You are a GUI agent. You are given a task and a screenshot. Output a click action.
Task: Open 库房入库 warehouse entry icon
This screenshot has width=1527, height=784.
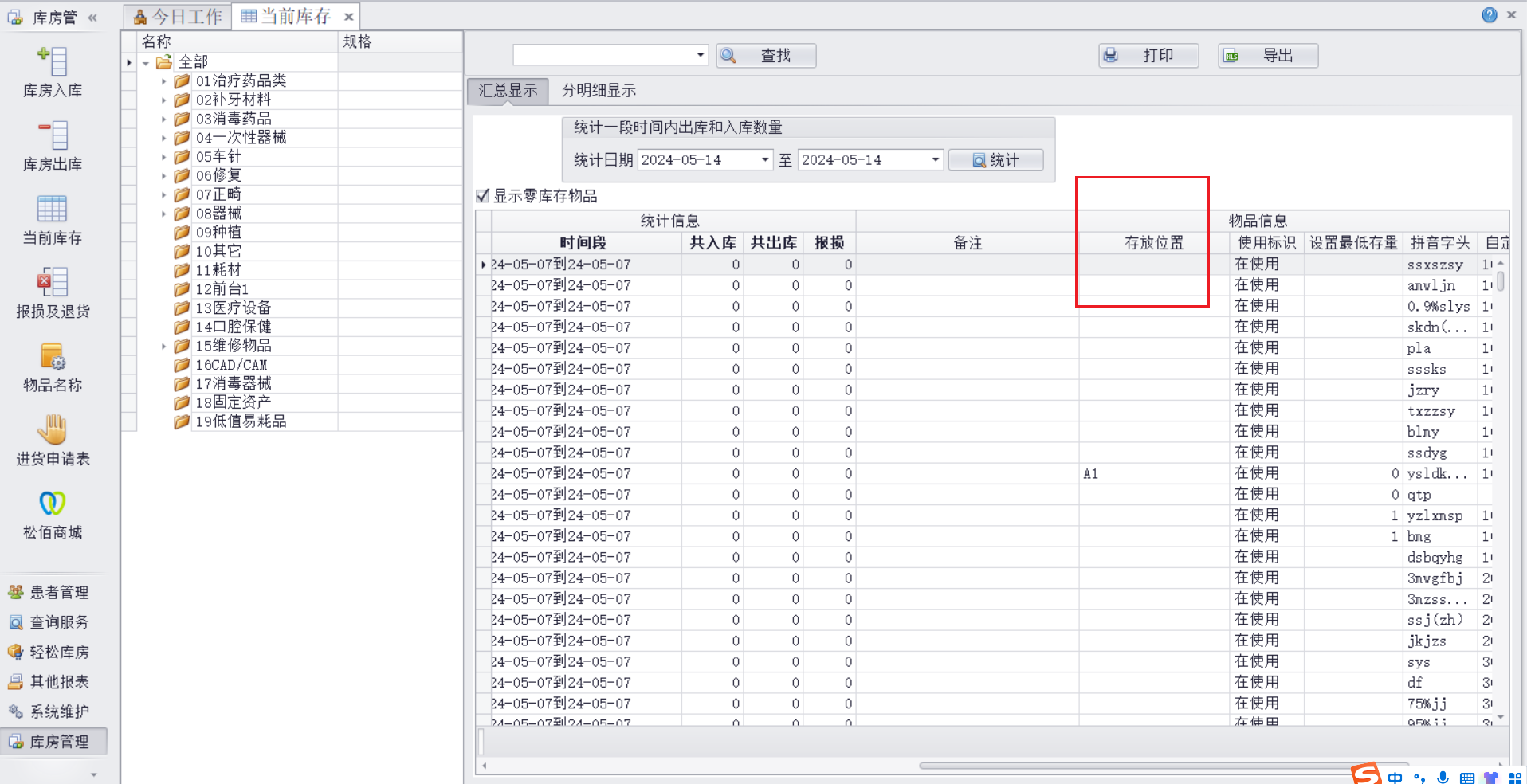click(x=53, y=61)
